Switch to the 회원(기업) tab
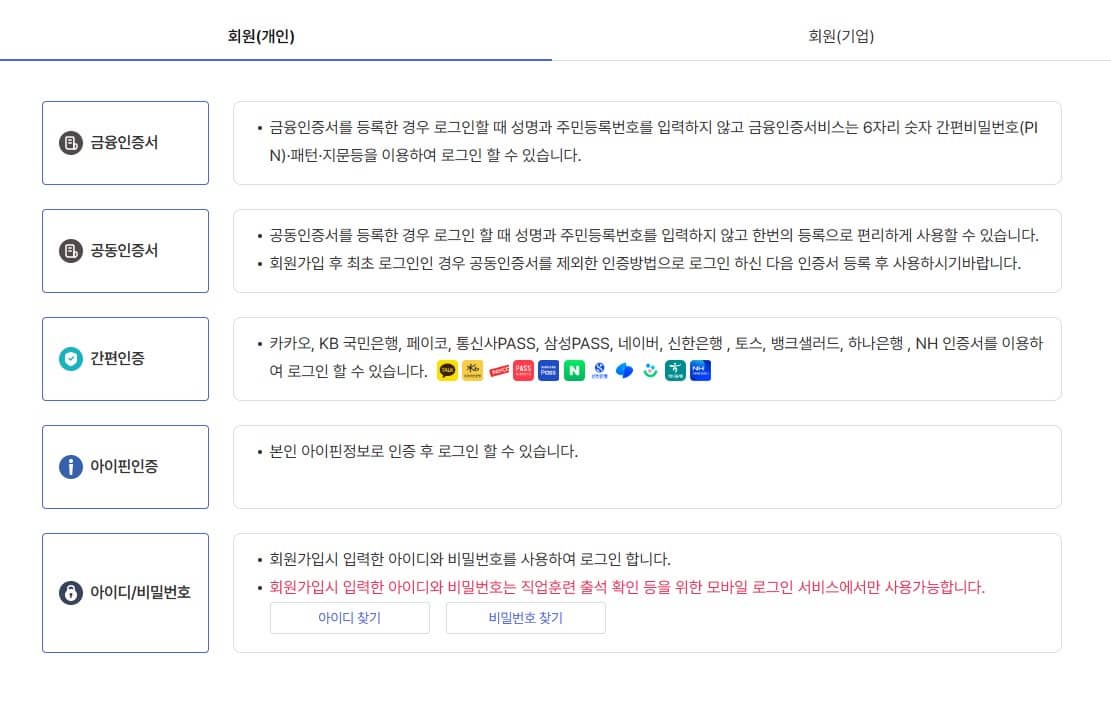Viewport: 1111px width, 709px height. click(840, 36)
